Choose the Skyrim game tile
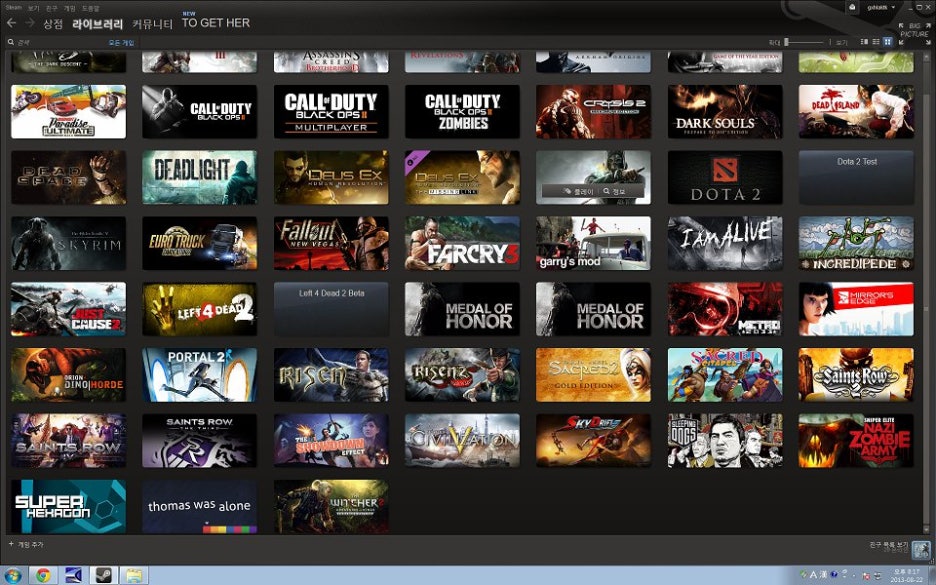Screen dimensions: 936x585 coord(69,243)
